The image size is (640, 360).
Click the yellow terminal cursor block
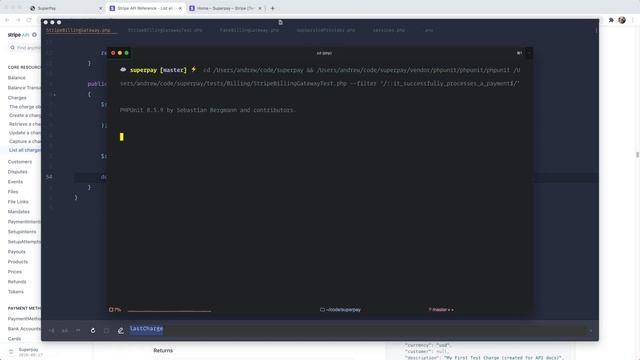(122, 137)
